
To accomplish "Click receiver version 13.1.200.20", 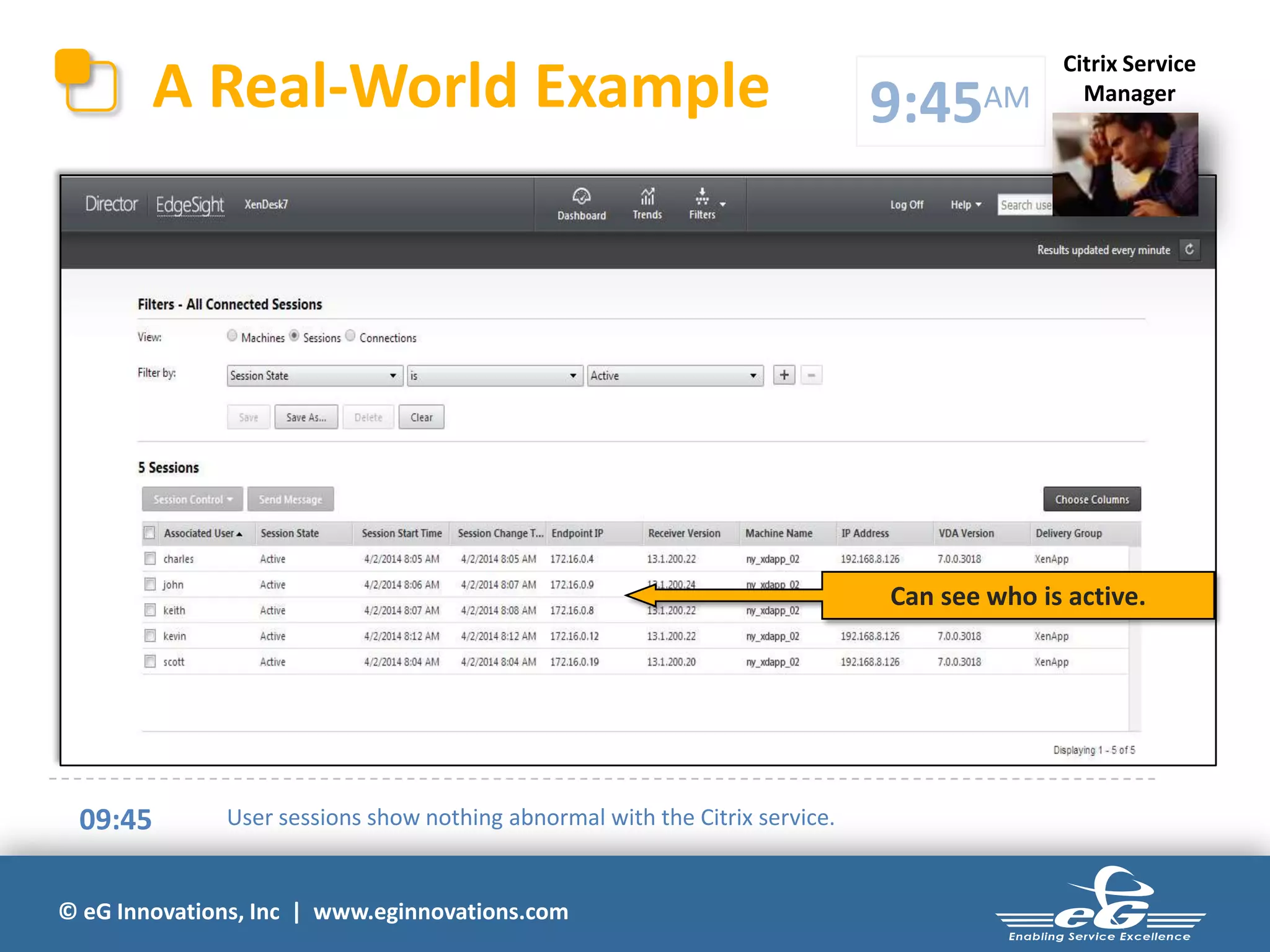I will point(671,662).
